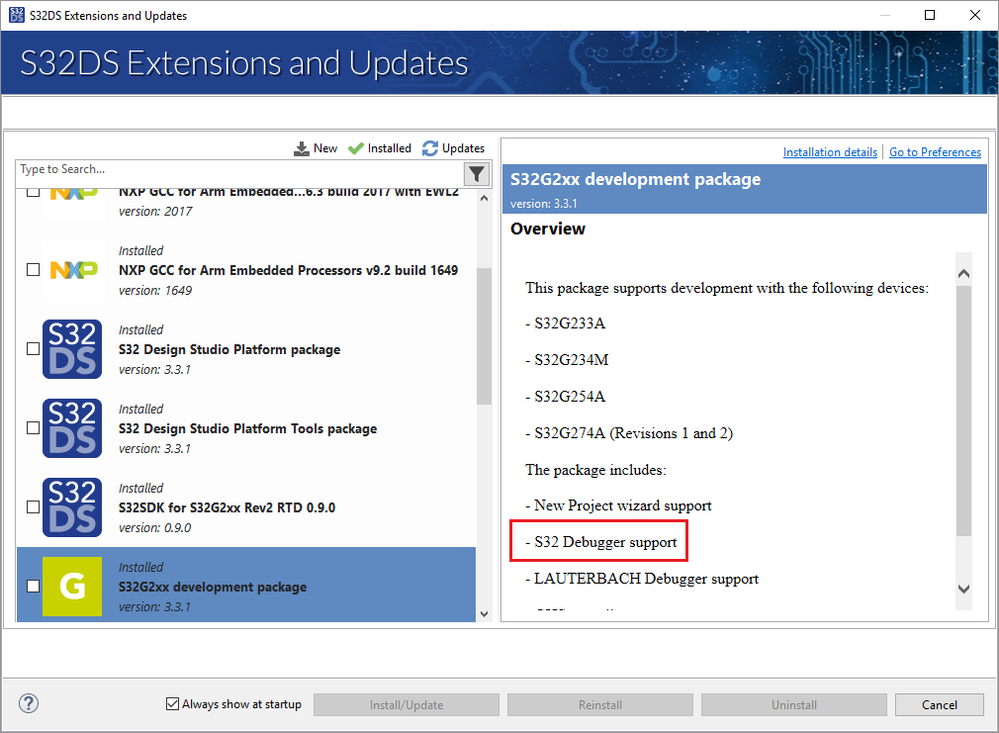Screen dimensions: 999x733
Task: Click overview pane scroll down arrow
Action: (x=964, y=589)
